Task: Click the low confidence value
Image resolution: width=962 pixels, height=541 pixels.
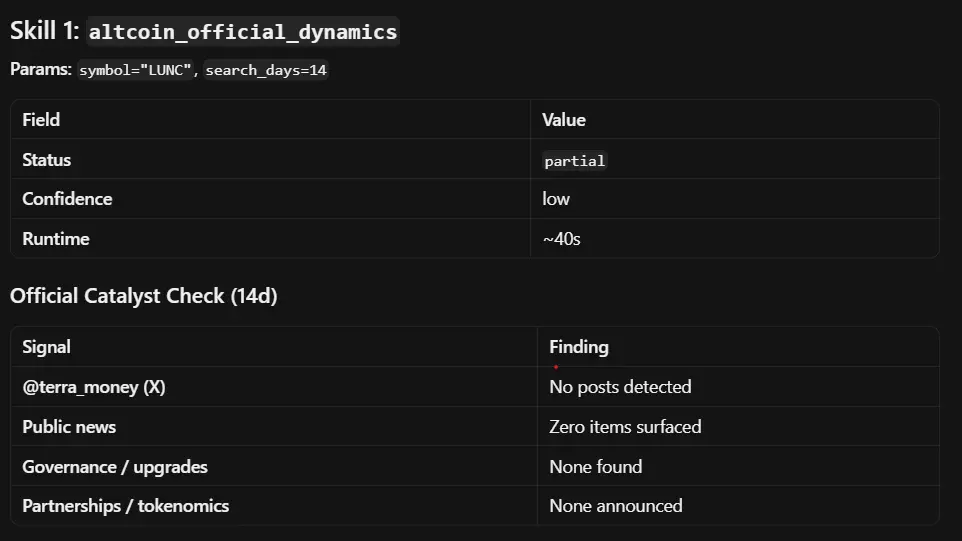Action: point(556,199)
